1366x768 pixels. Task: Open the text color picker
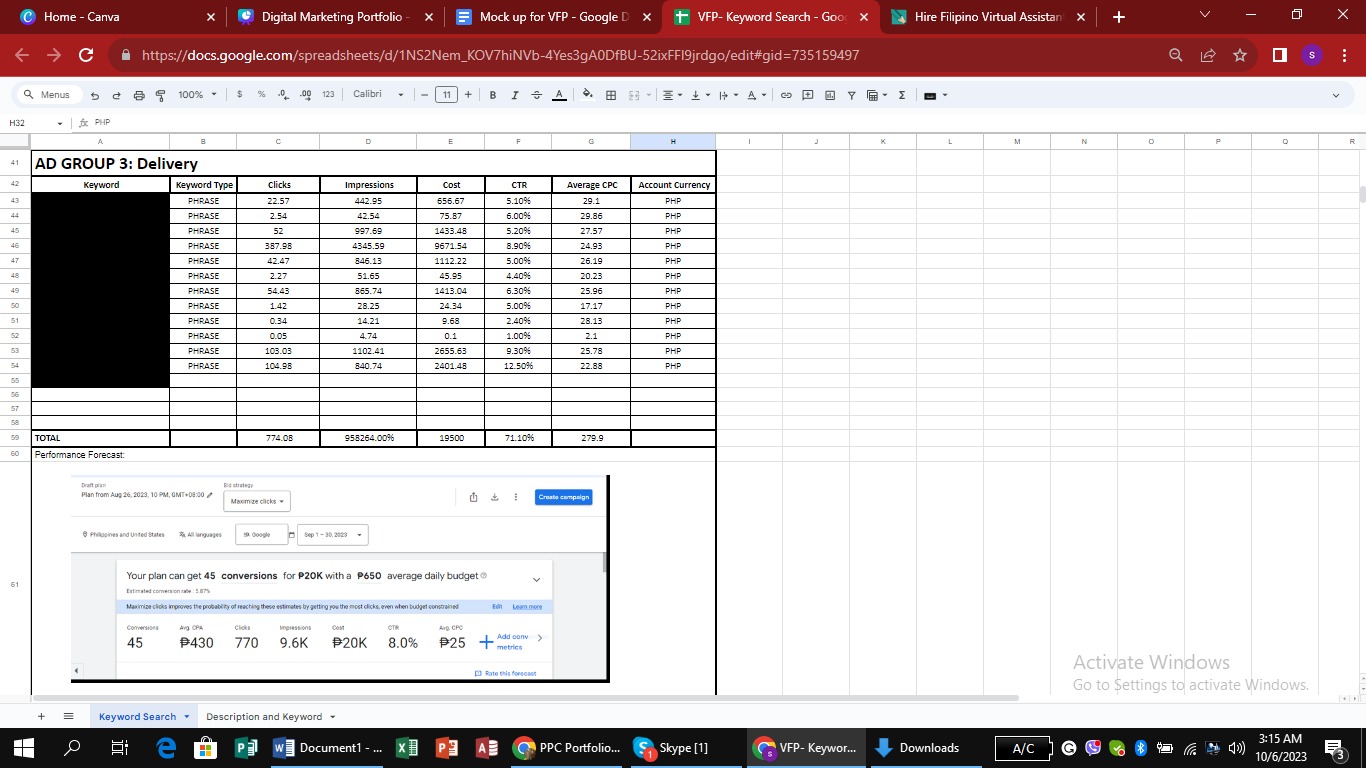(x=559, y=95)
